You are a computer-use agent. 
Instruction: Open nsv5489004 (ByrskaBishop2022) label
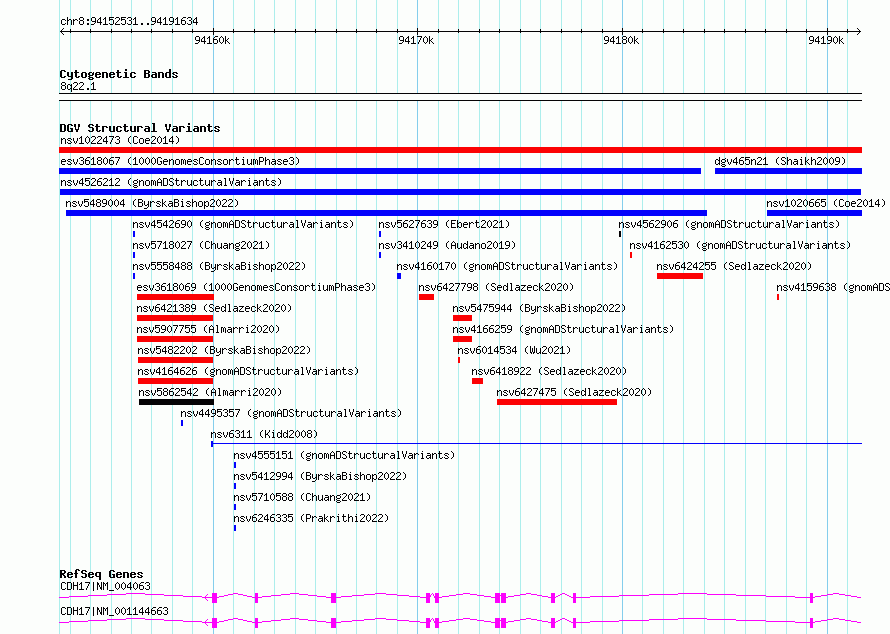point(152,203)
